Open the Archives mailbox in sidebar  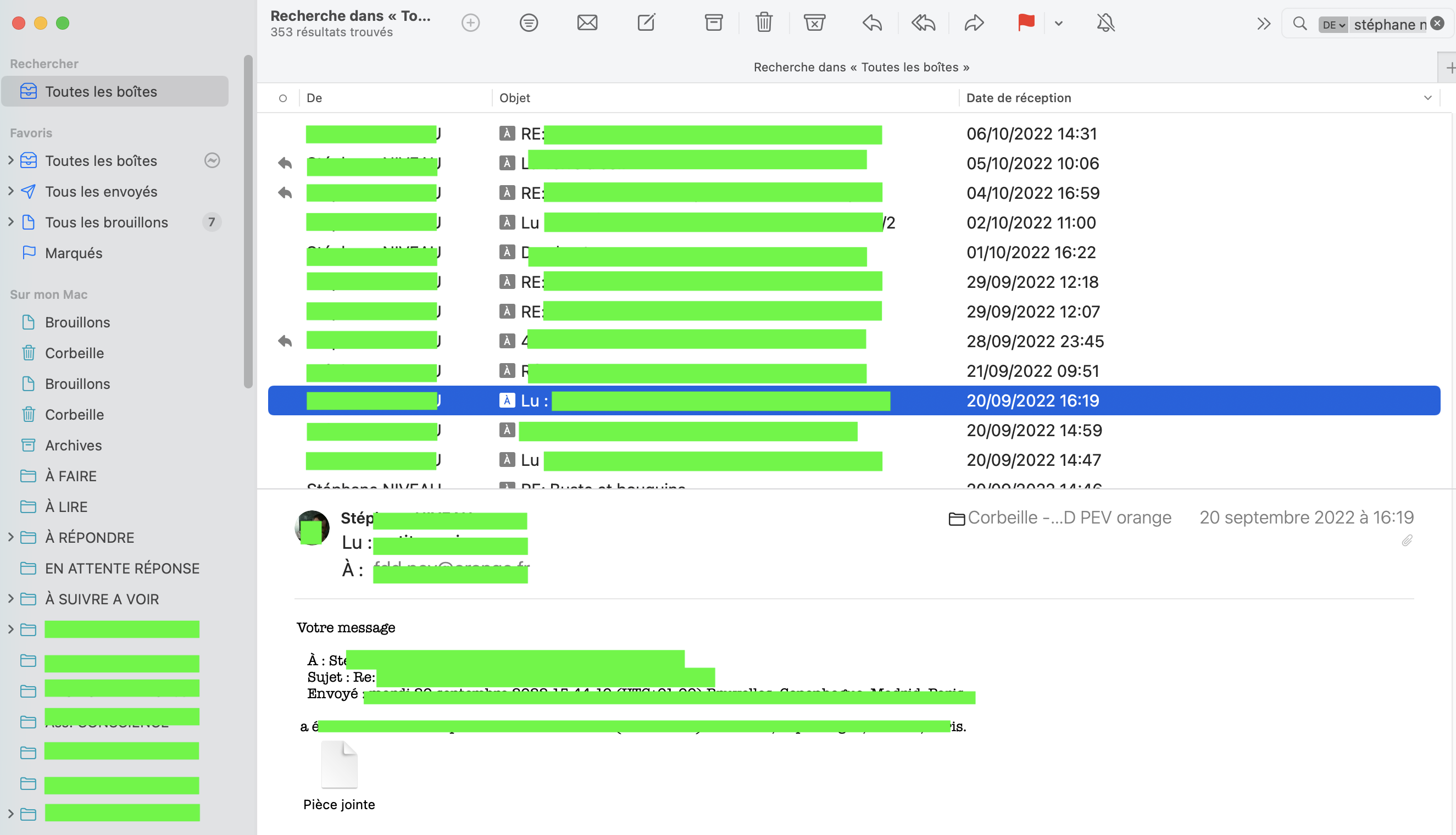(74, 445)
